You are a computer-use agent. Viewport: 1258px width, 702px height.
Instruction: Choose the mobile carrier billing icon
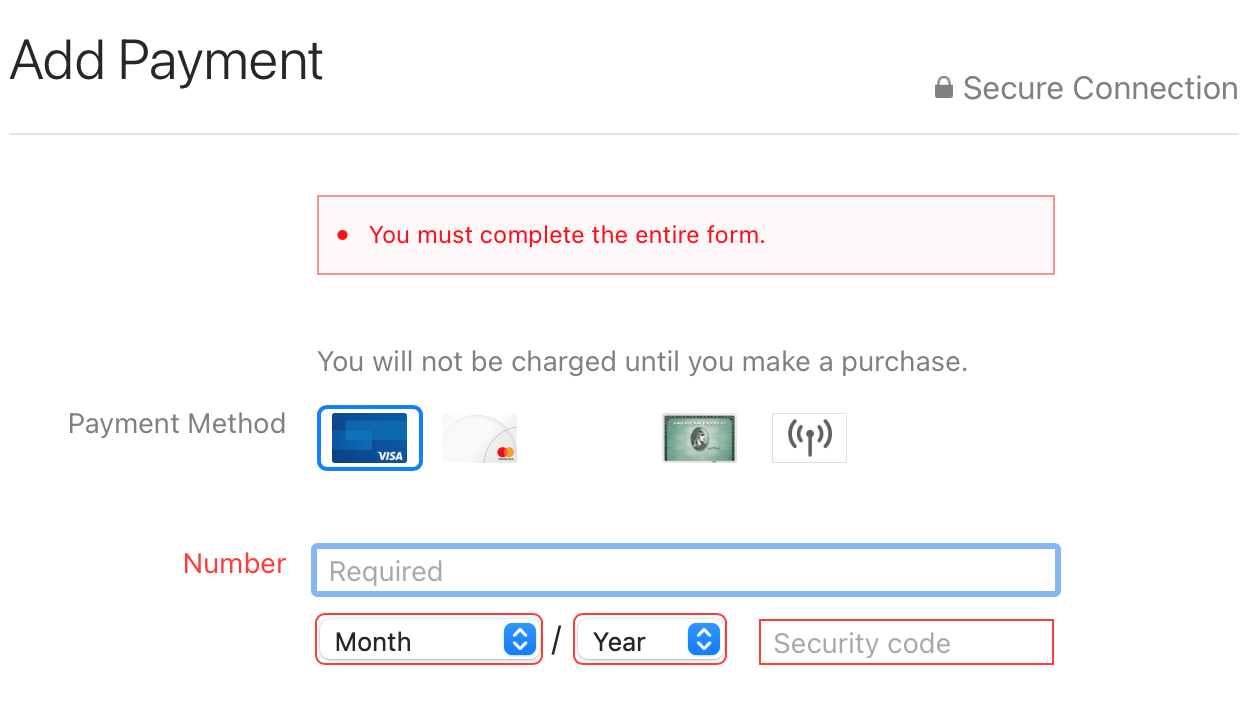tap(809, 438)
